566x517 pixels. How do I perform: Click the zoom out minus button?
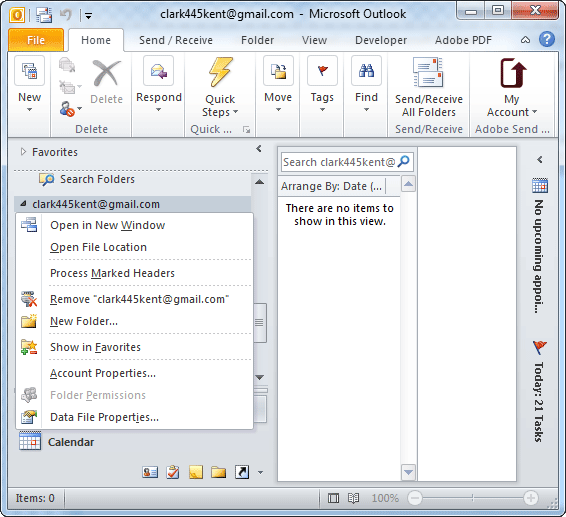click(415, 498)
